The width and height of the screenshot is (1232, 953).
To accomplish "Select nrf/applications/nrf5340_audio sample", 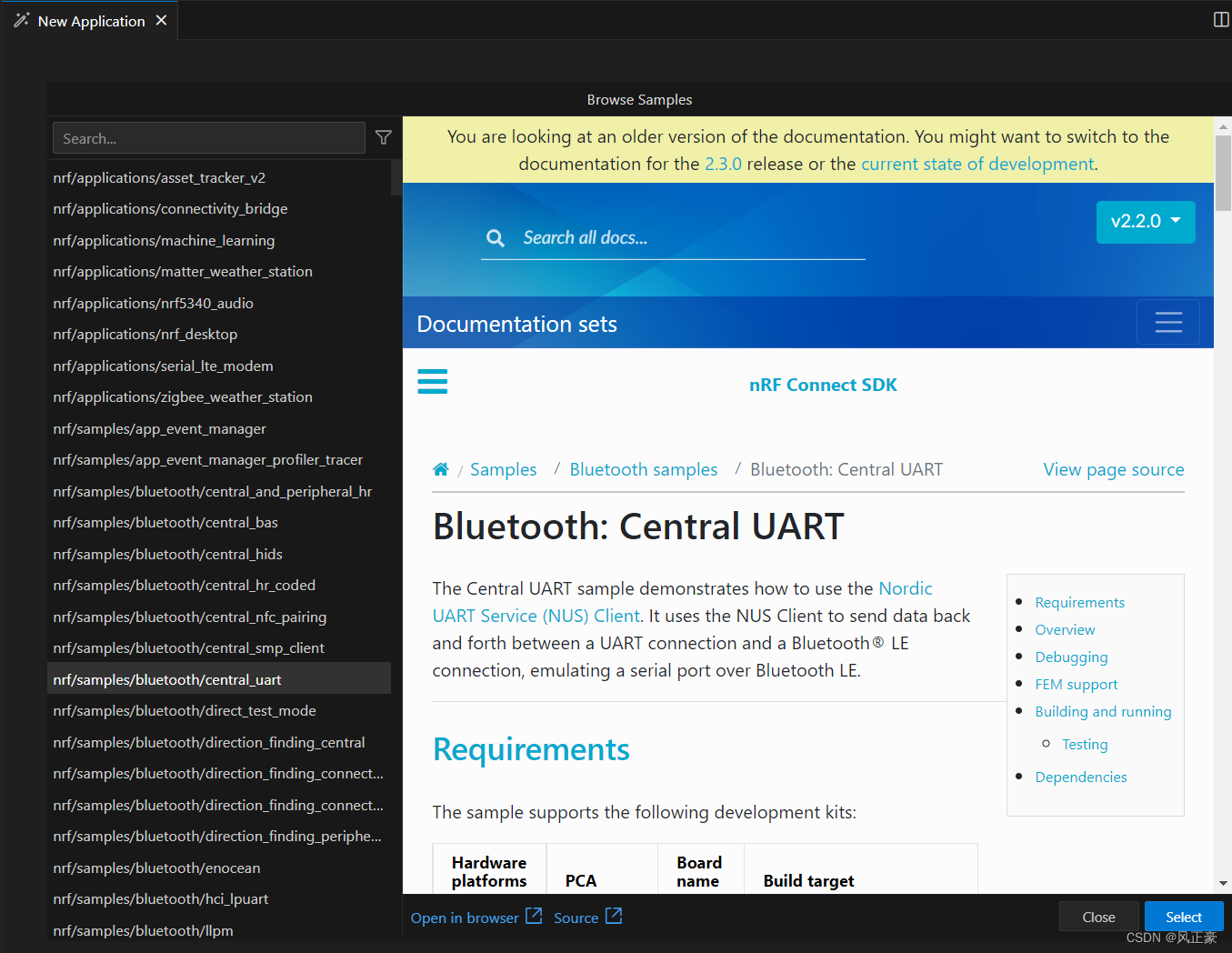I will [219, 303].
